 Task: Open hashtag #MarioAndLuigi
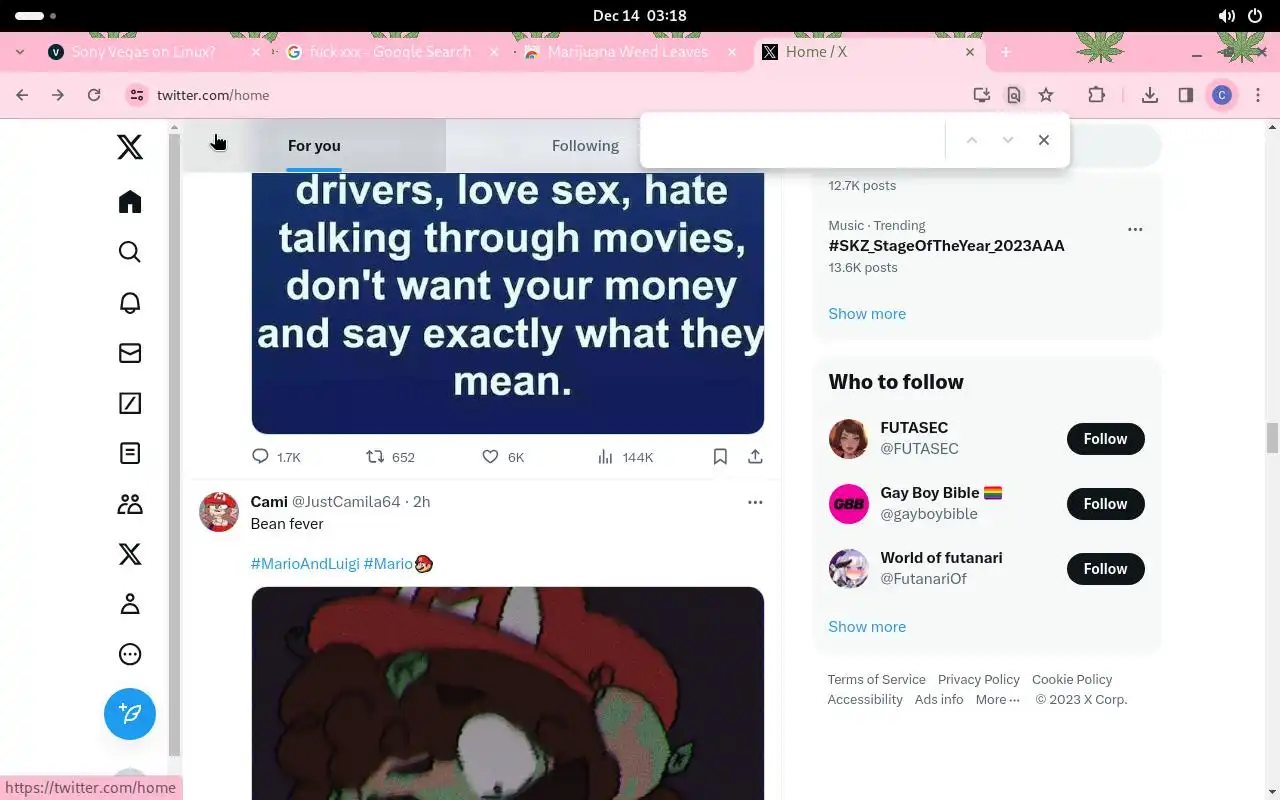click(x=305, y=564)
